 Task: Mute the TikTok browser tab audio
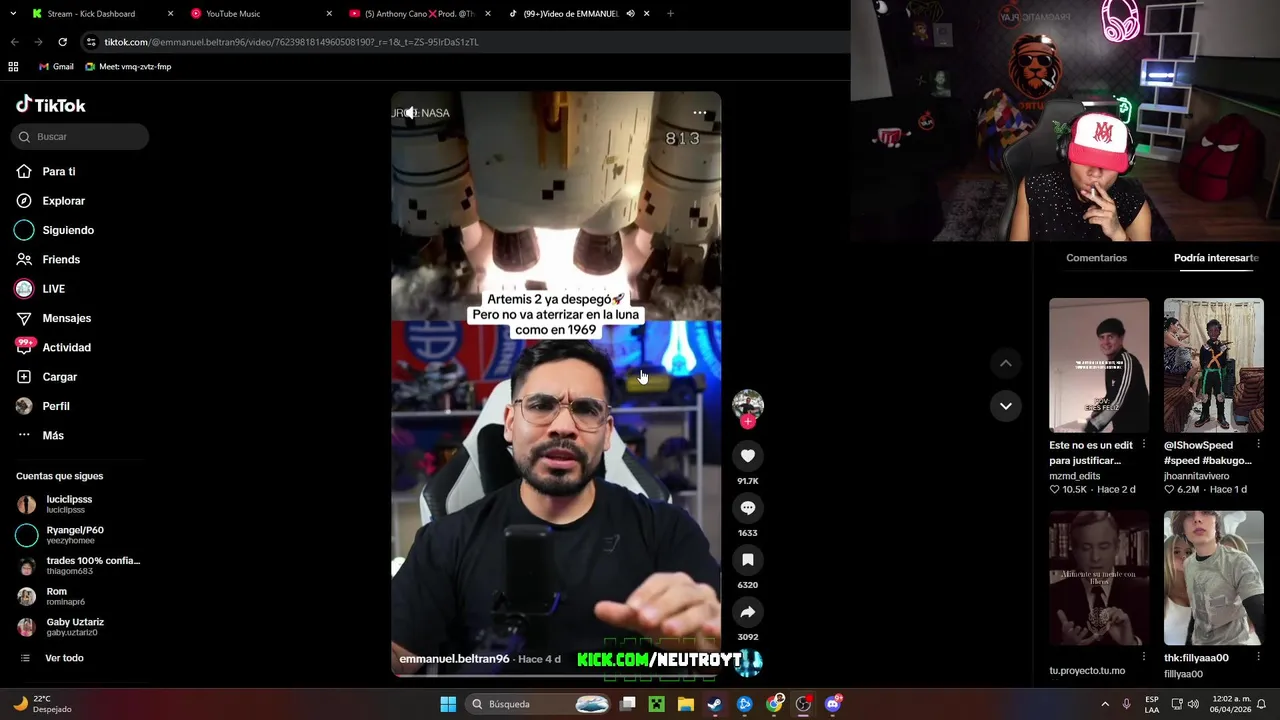tap(630, 14)
